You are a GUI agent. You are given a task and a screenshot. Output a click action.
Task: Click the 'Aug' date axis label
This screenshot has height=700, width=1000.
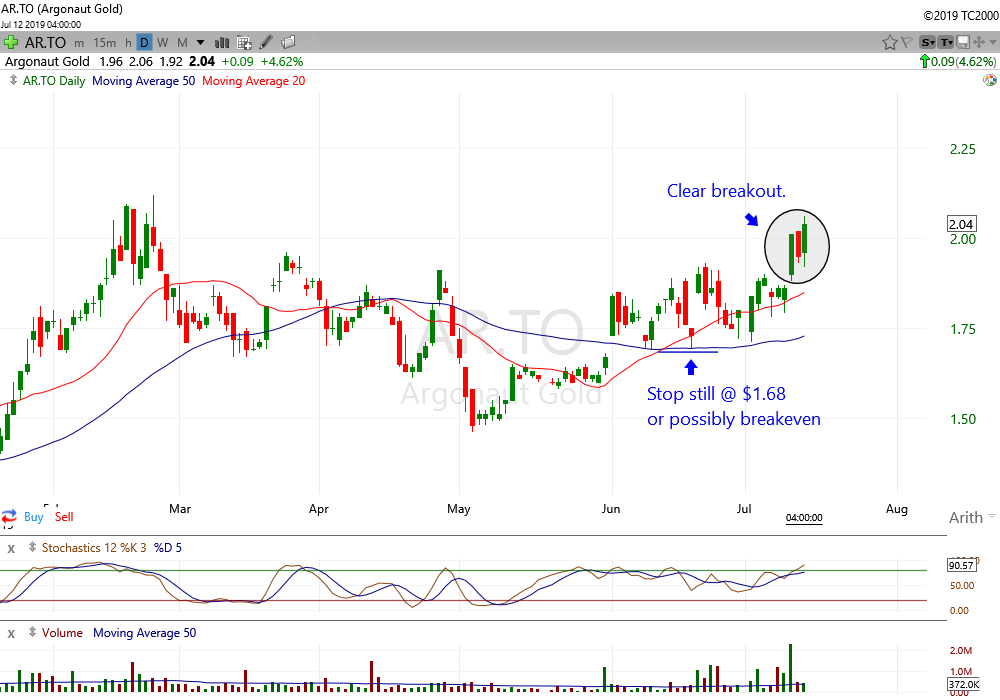click(x=897, y=509)
